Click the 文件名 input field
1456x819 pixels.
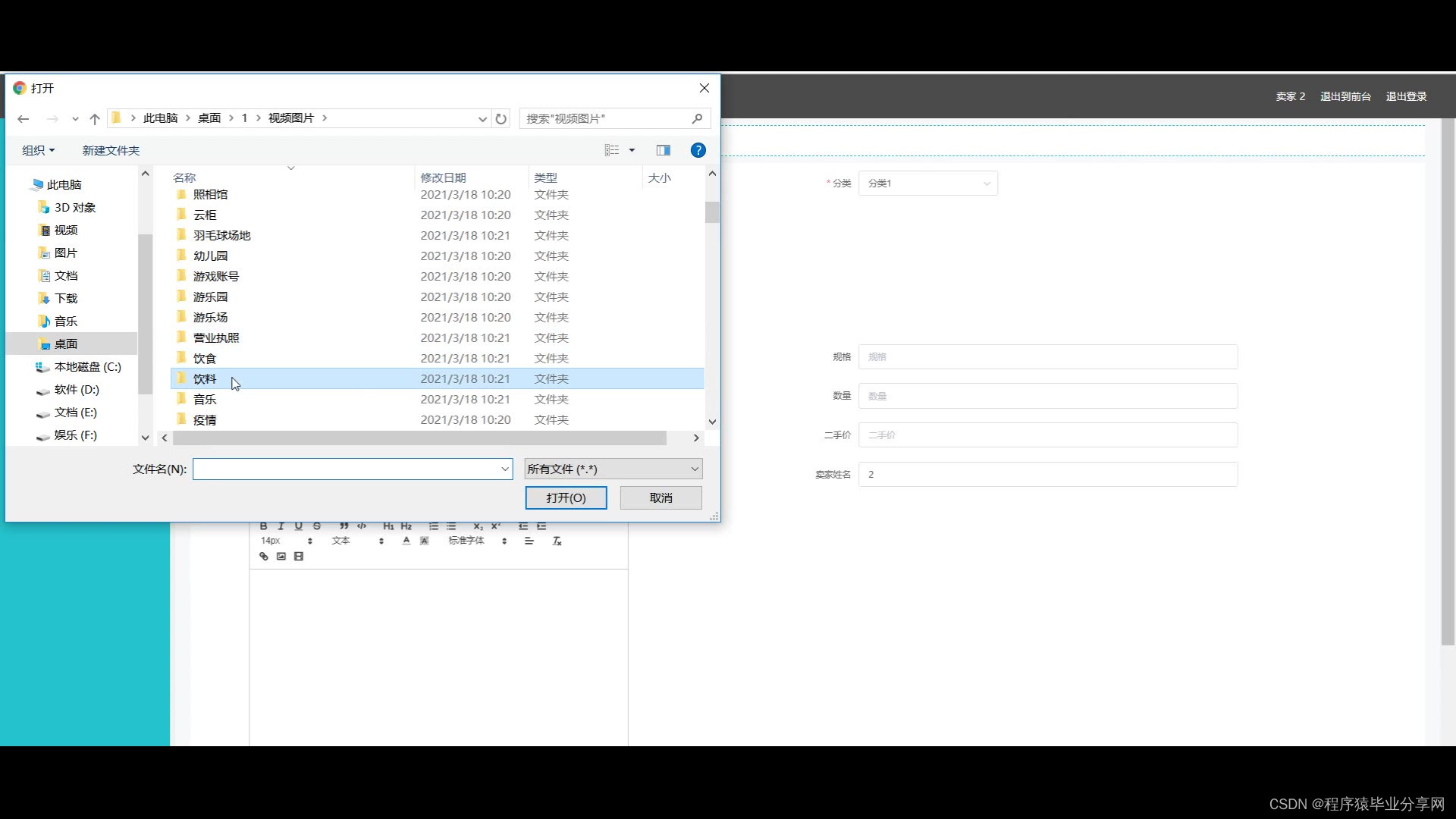(347, 469)
